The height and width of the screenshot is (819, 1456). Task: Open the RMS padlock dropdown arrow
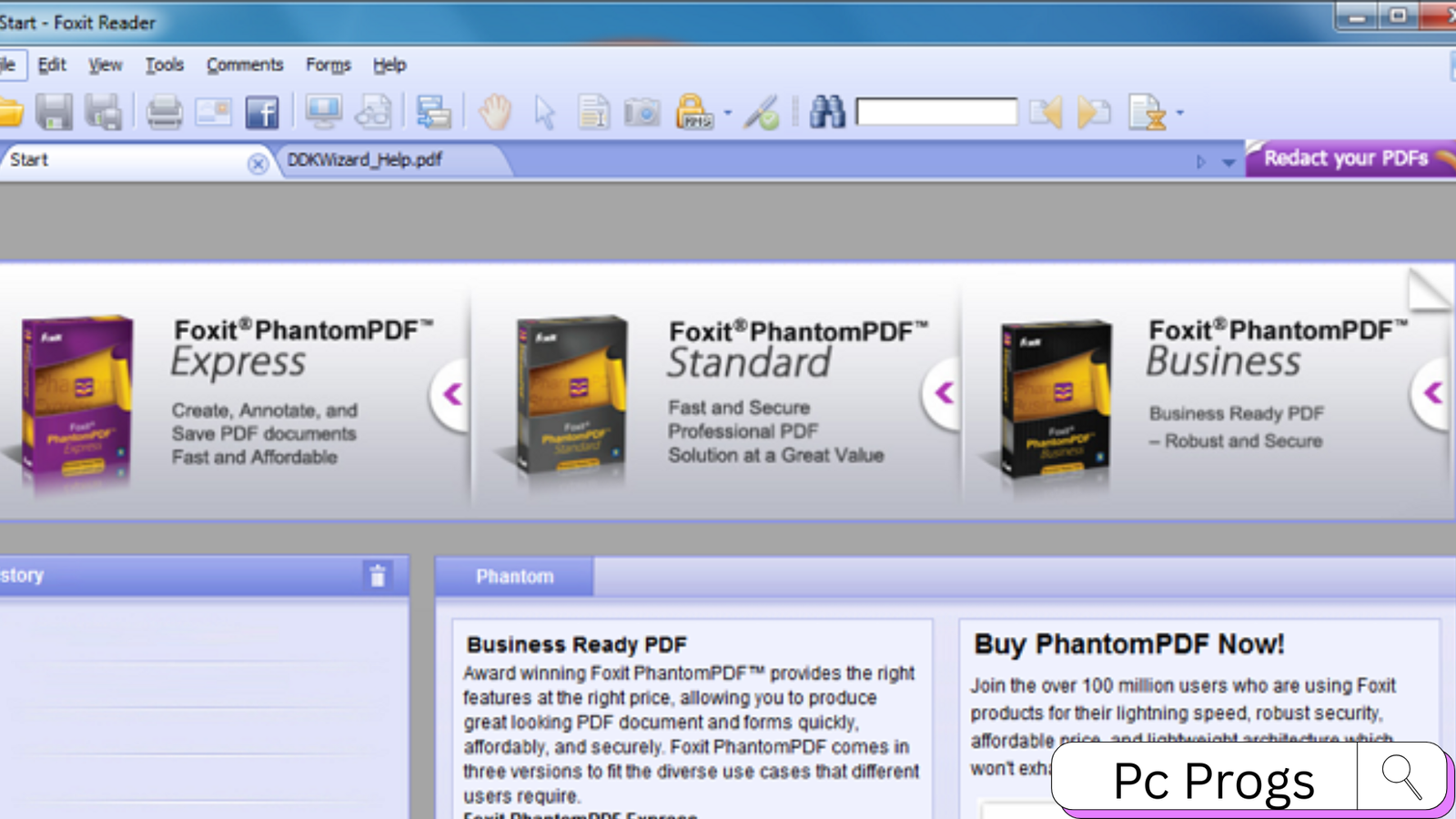tap(727, 113)
